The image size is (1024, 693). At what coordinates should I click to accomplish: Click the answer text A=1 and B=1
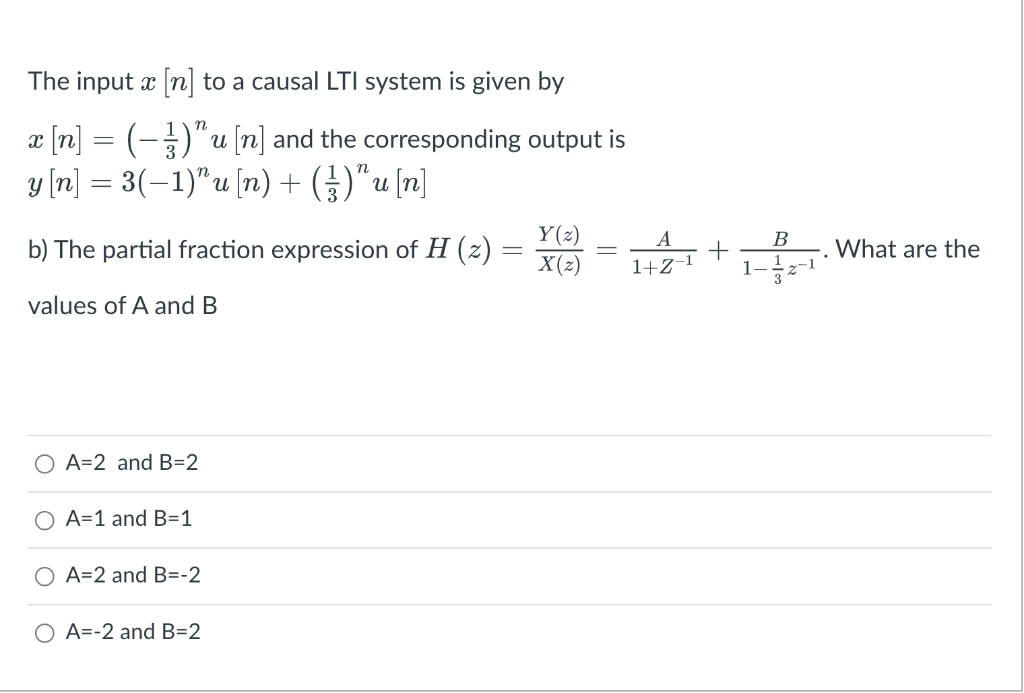(x=126, y=519)
